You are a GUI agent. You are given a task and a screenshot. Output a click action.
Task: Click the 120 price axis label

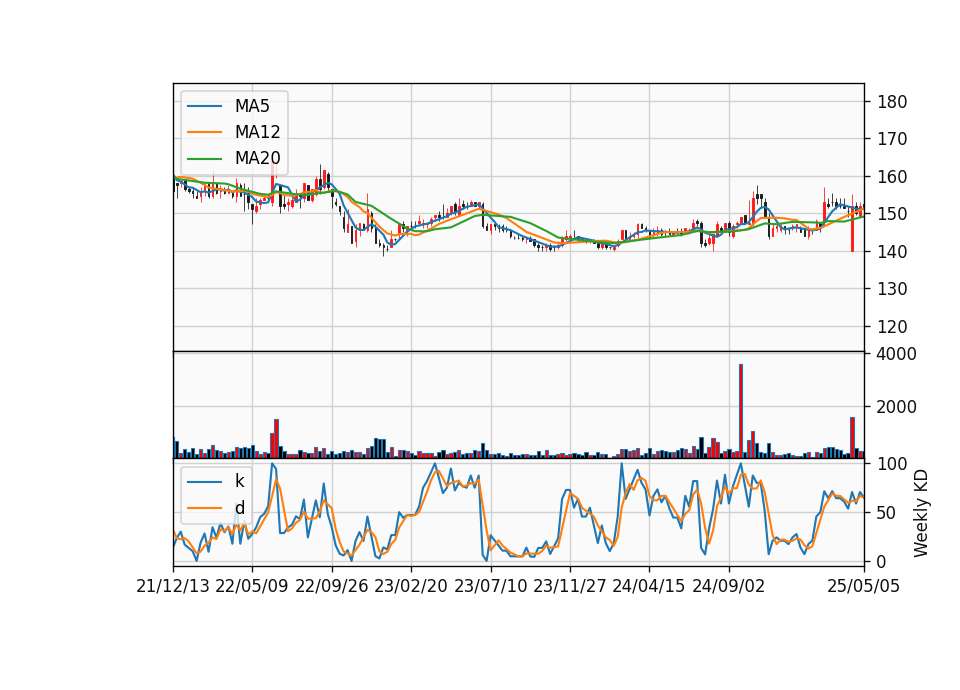(x=892, y=327)
